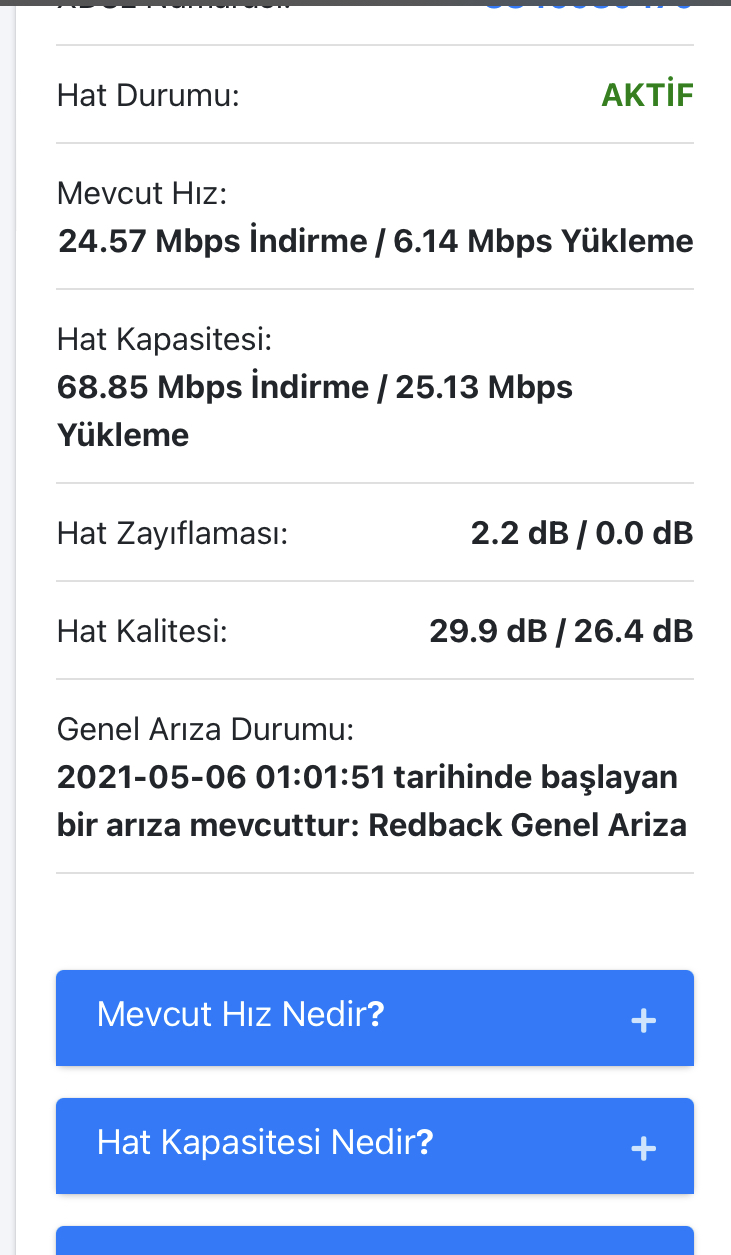The height and width of the screenshot is (1255, 731).
Task: Select the 29.9 dB / 26.4 dB value
Action: coord(560,631)
